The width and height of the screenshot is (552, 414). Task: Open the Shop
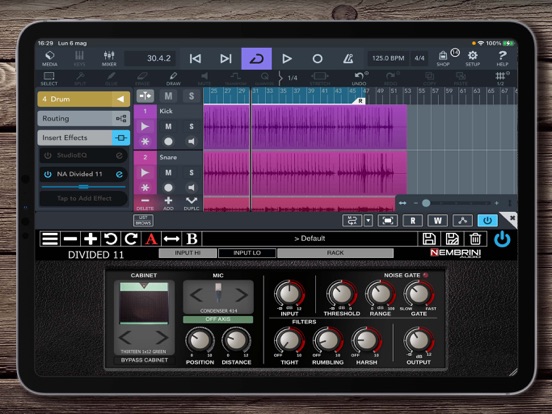(443, 58)
